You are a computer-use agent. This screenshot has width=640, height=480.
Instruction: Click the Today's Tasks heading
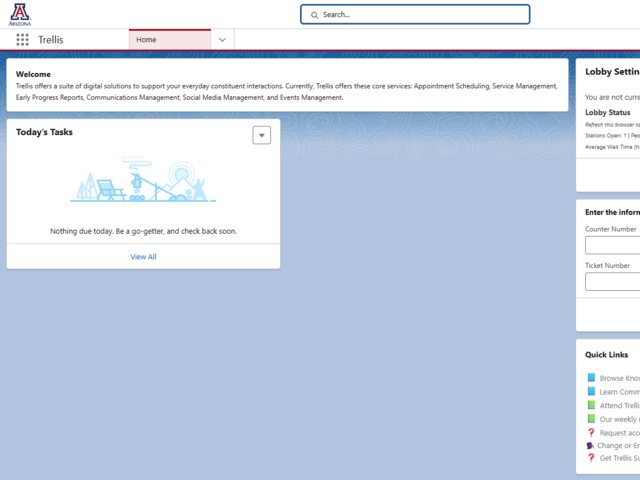tap(44, 132)
